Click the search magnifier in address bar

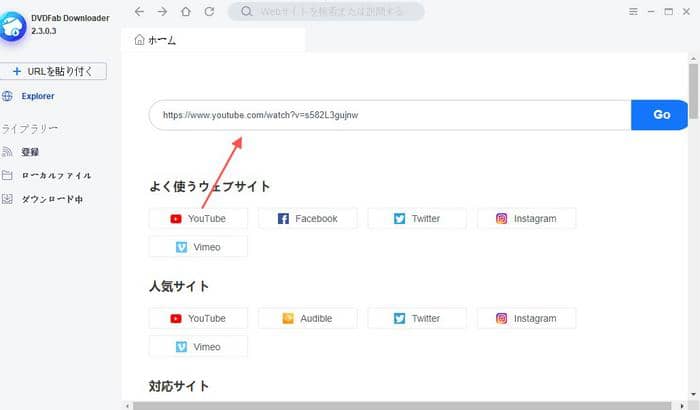point(246,11)
